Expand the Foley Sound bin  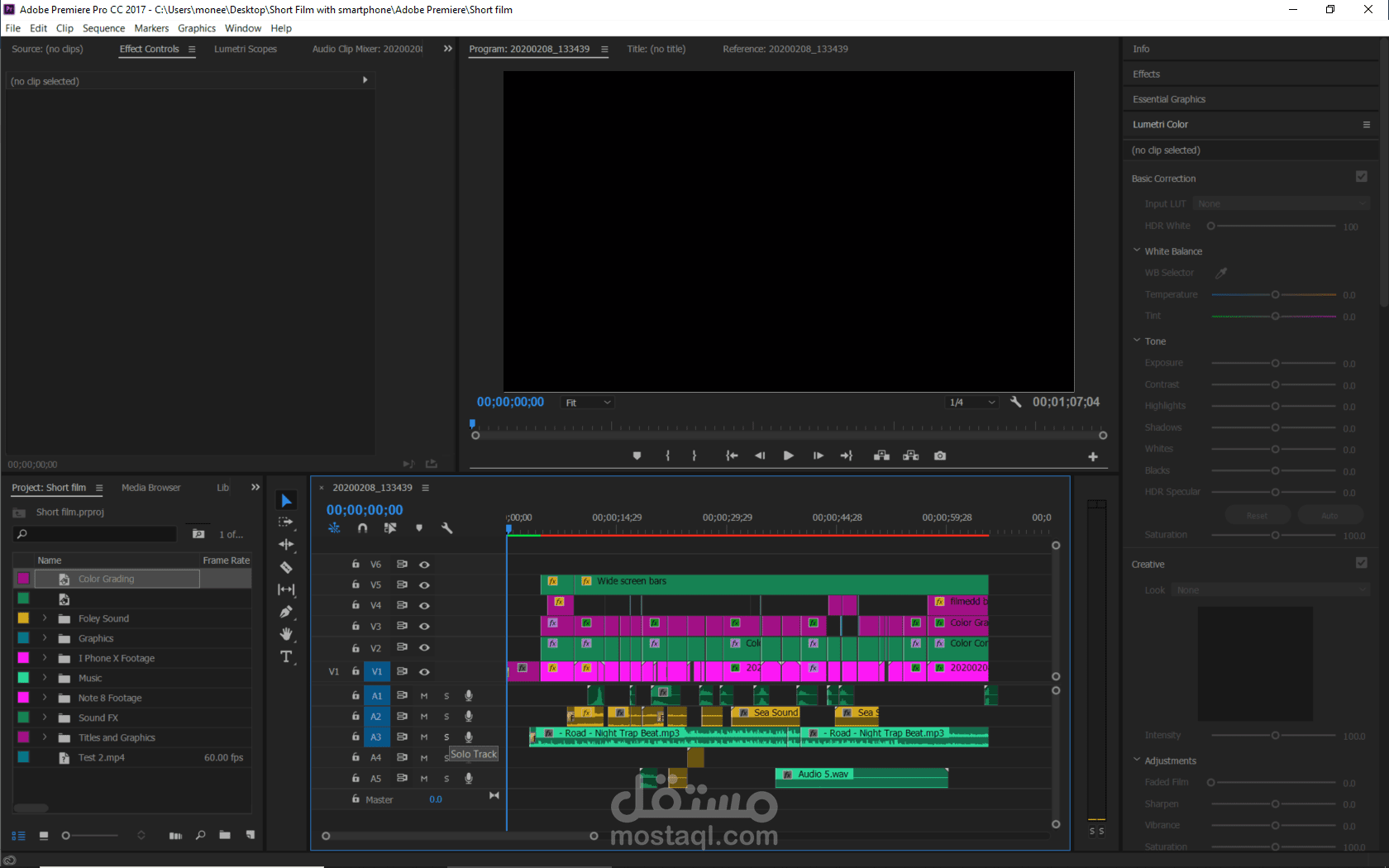(x=45, y=618)
